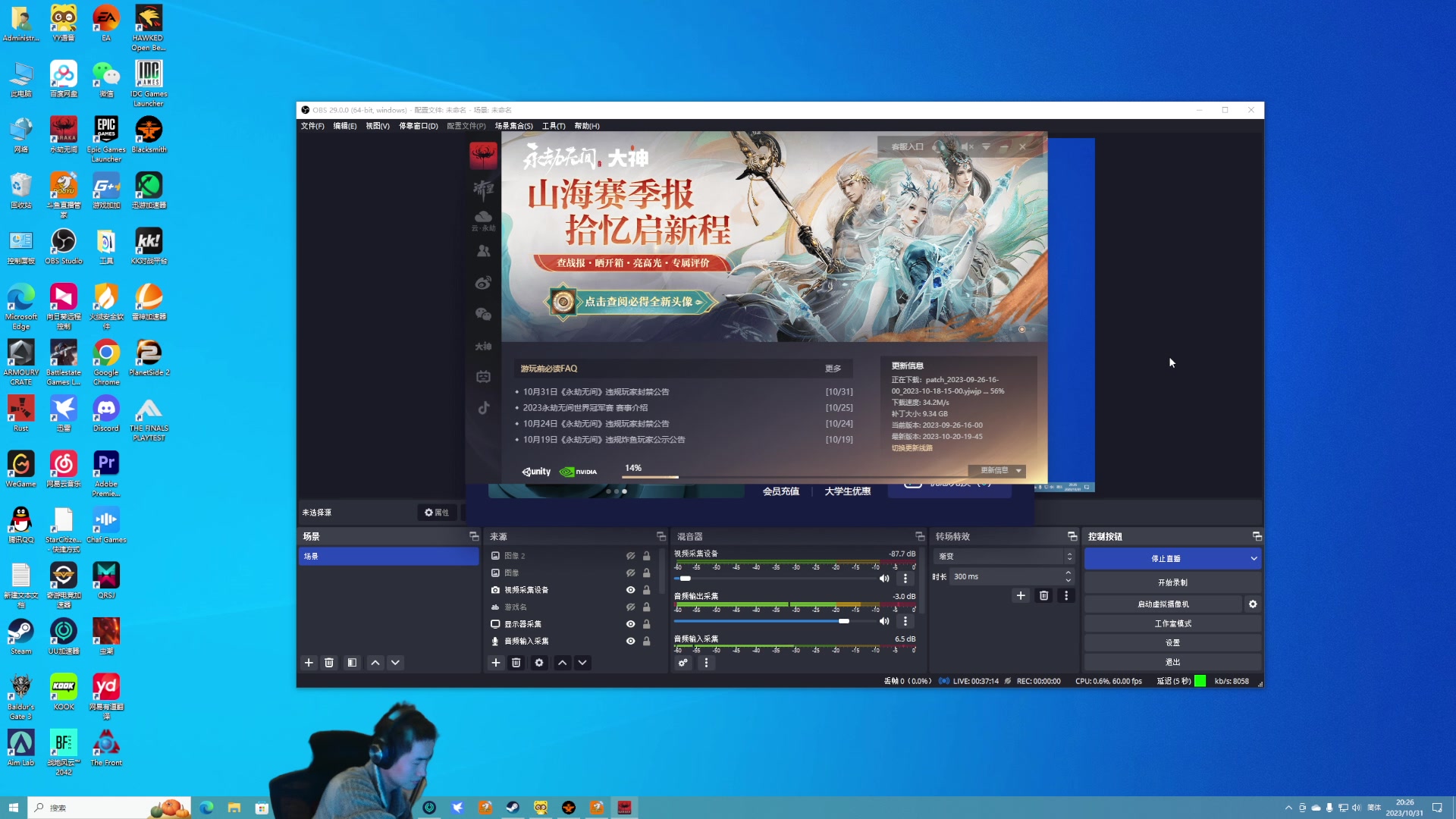This screenshot has width=1456, height=819.
Task: Click the Windows search box in taskbar
Action: 108,808
